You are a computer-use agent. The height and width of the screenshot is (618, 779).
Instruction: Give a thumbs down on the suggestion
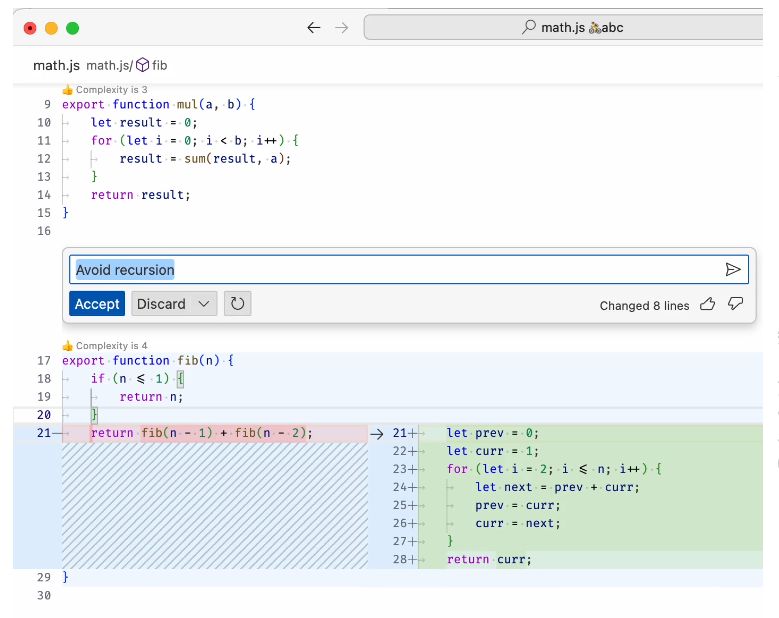(x=735, y=304)
